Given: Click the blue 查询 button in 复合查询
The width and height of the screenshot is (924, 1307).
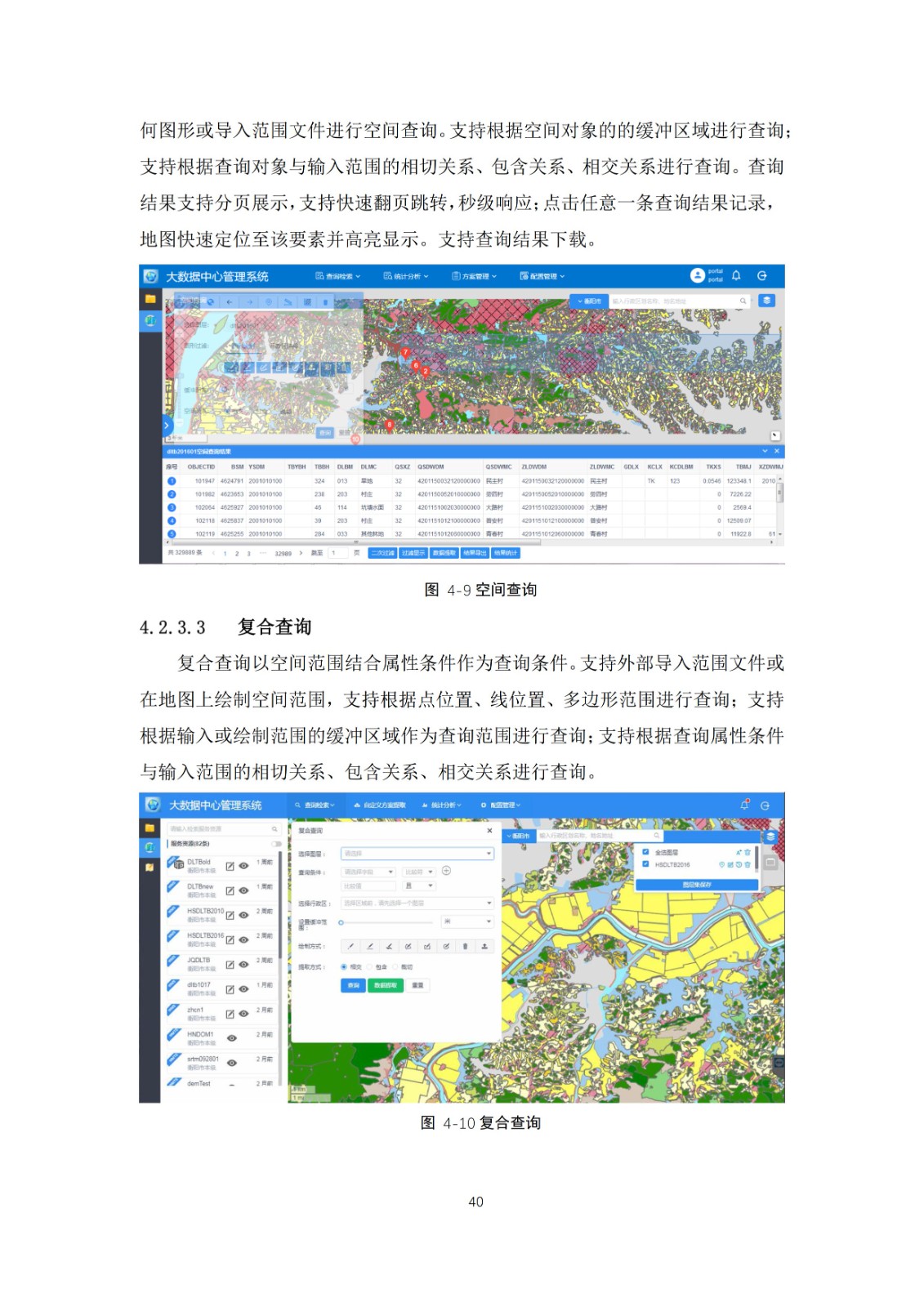Looking at the screenshot, I should tap(353, 986).
